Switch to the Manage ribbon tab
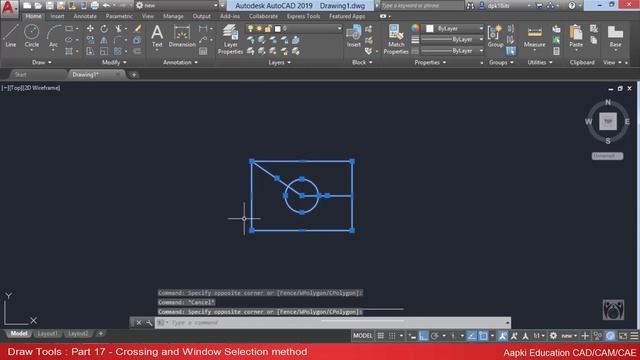Screen dimensions: 640x360 point(173,16)
